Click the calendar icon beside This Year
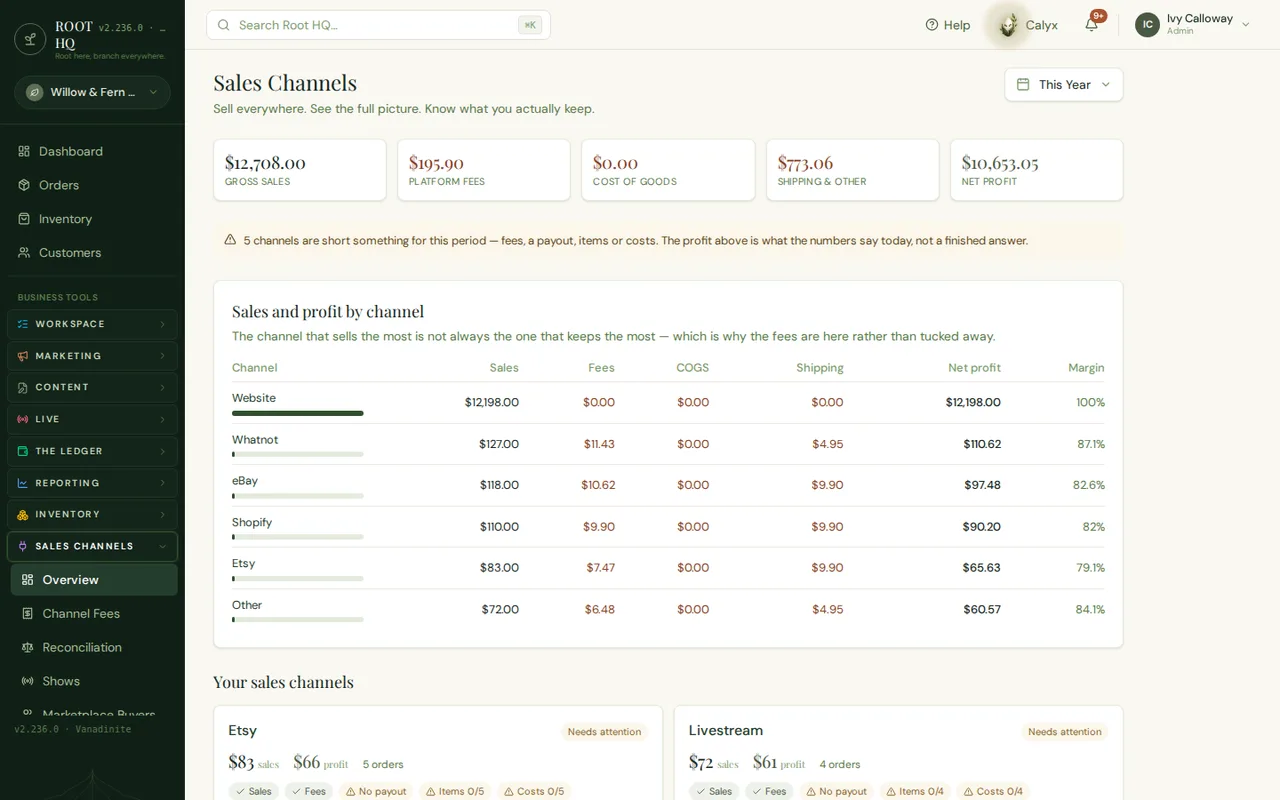Viewport: 1280px width, 800px height. point(1023,85)
